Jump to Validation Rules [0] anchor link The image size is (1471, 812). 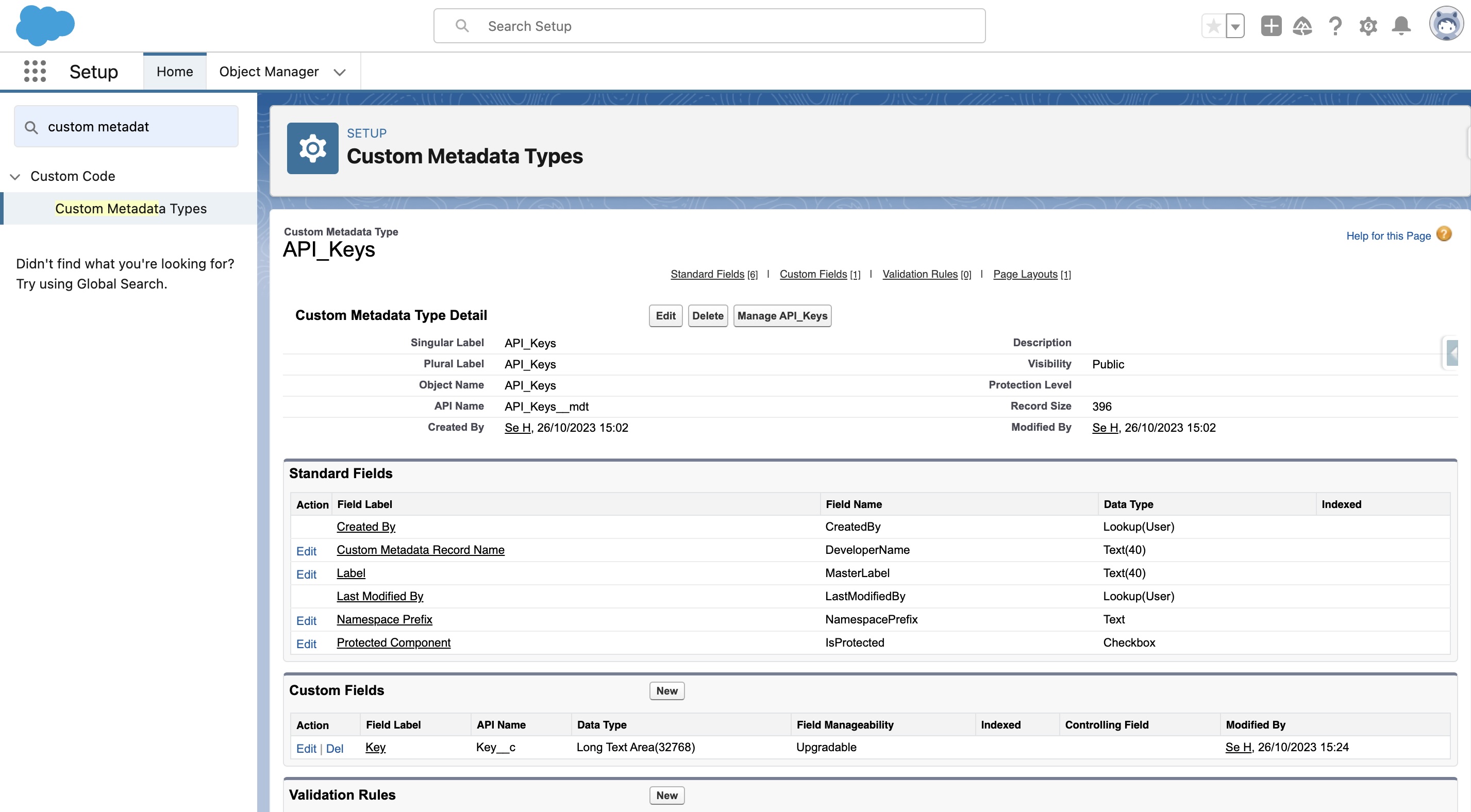(x=927, y=274)
